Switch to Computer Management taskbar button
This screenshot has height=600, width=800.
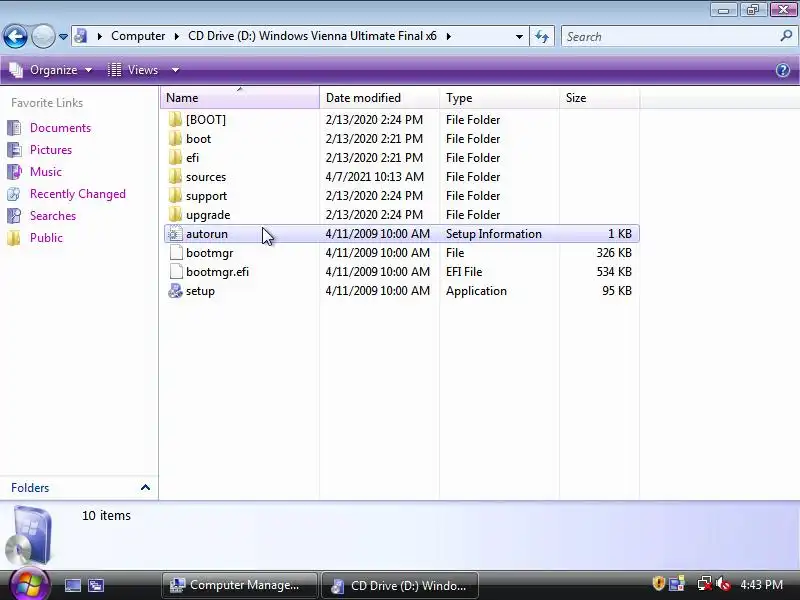(x=239, y=585)
